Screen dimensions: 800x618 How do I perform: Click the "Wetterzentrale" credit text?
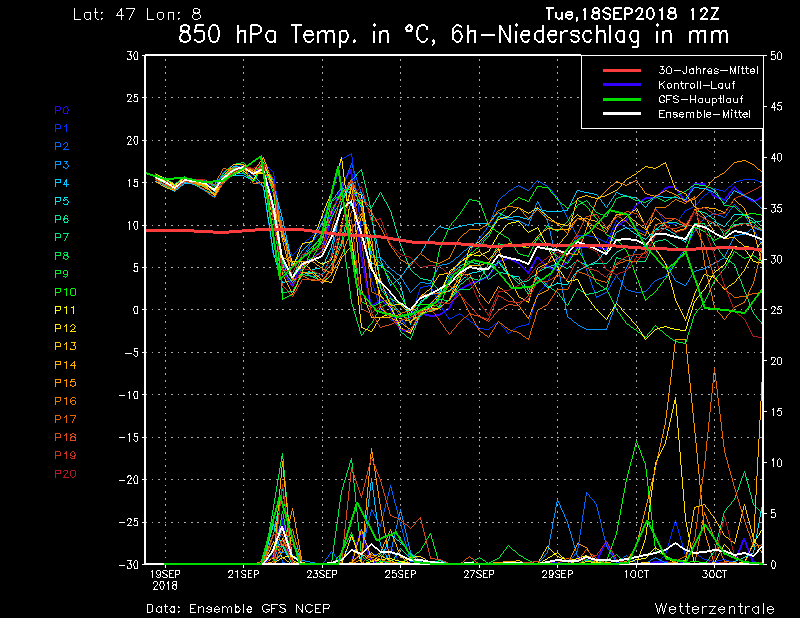(714, 608)
